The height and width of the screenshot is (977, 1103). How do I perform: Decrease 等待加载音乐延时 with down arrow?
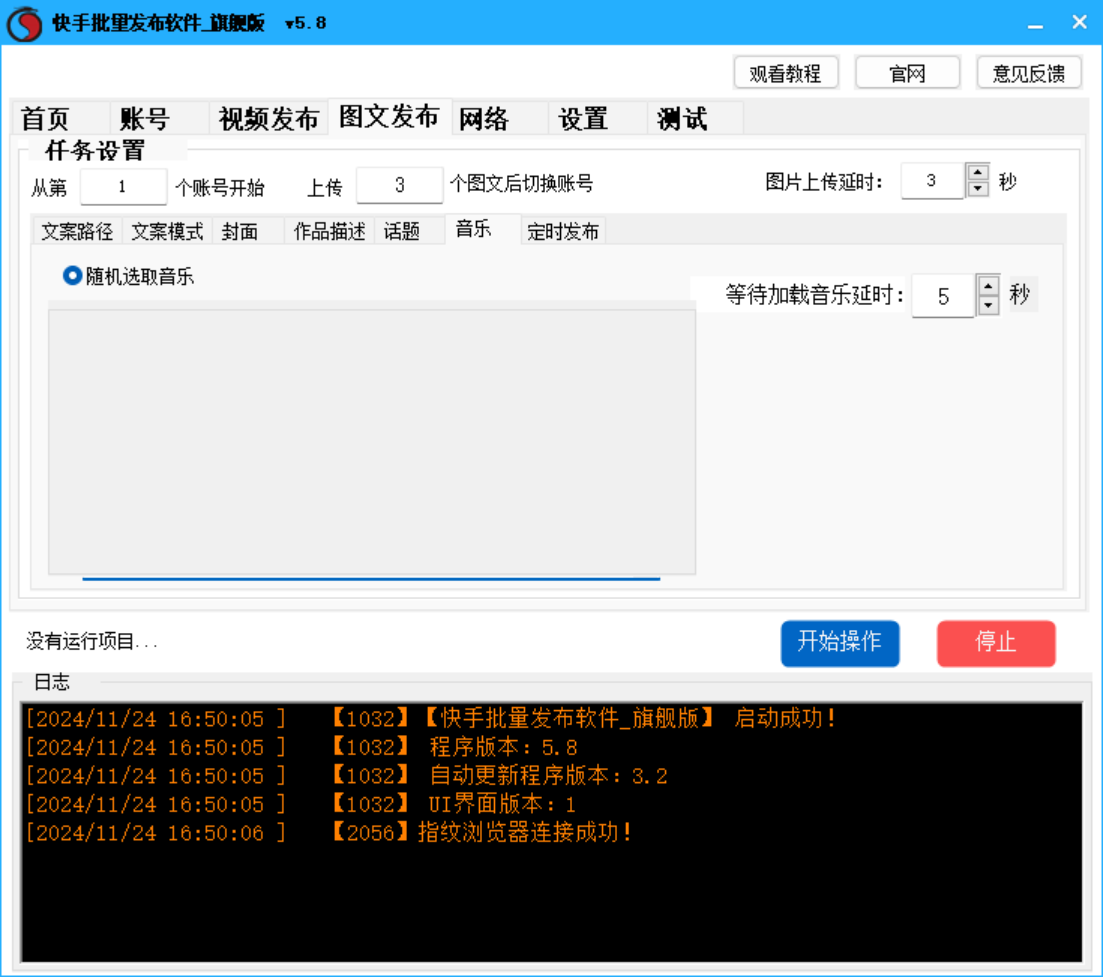[988, 305]
